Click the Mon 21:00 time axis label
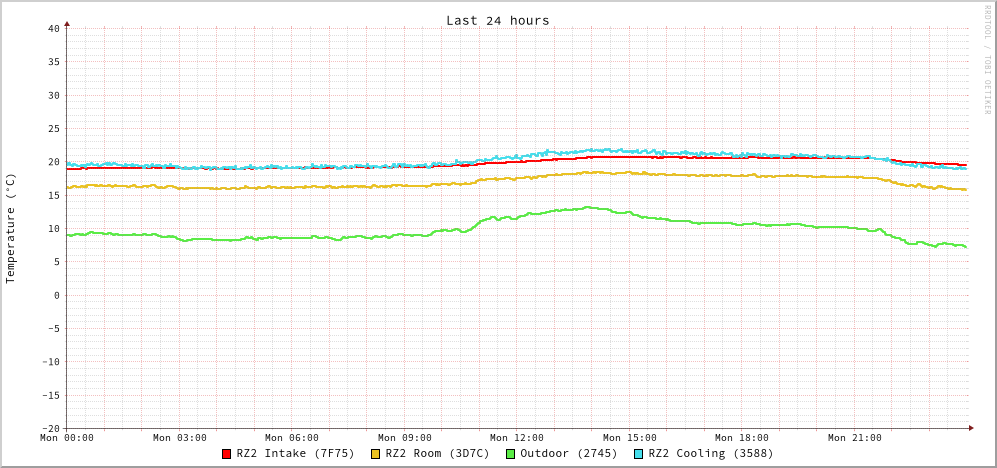The height and width of the screenshot is (468, 997). click(854, 438)
